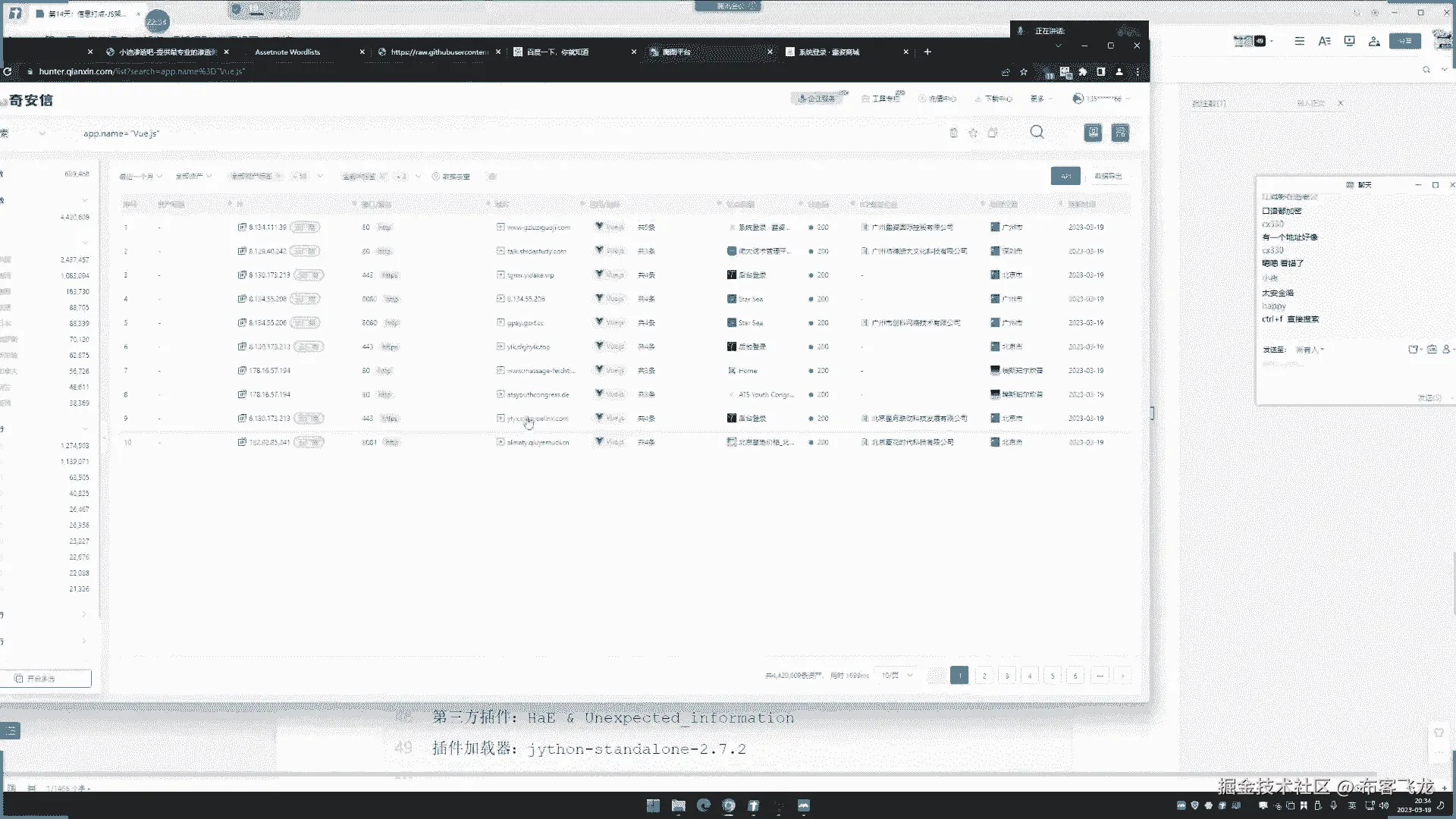Click the browser extensions puzzle icon
1456x819 pixels.
[1083, 72]
